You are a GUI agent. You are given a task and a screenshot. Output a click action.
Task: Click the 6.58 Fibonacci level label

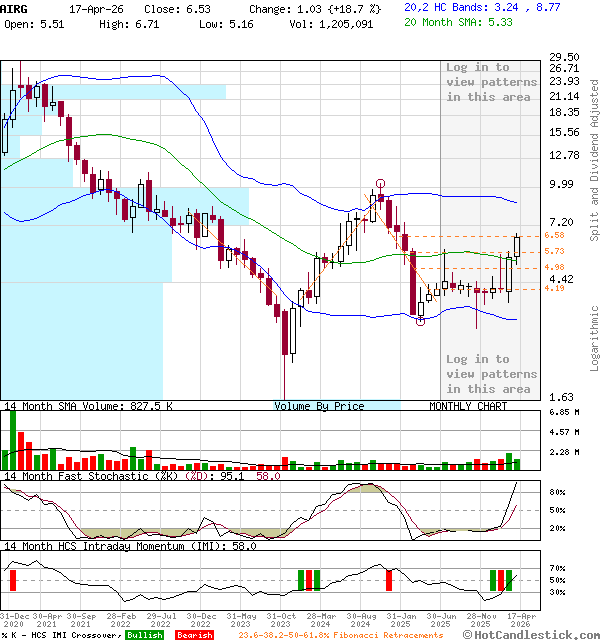[x=555, y=235]
